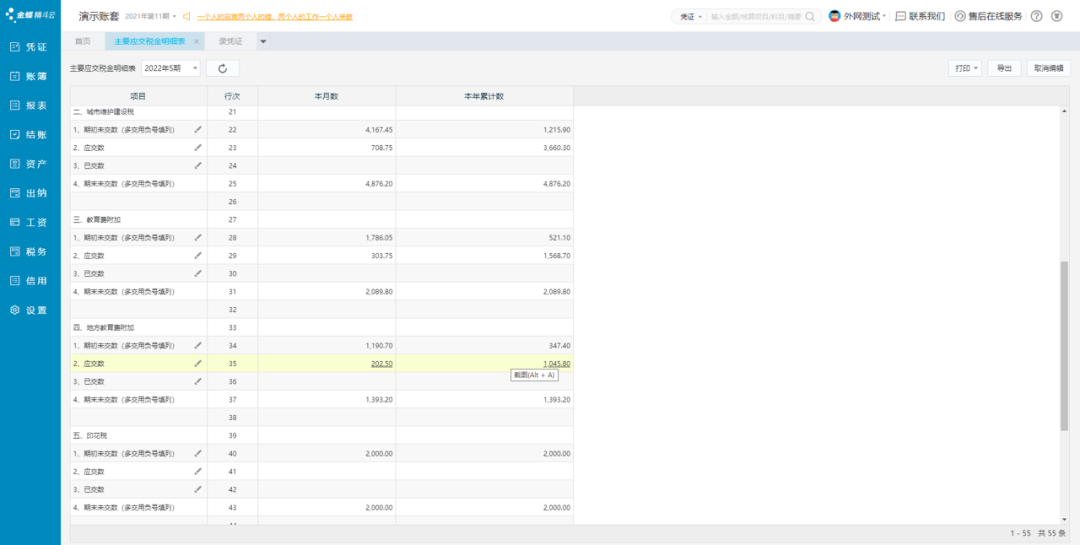The image size is (1080, 545).
Task: Click the pencil edit icon in row 40
Action: (198, 453)
